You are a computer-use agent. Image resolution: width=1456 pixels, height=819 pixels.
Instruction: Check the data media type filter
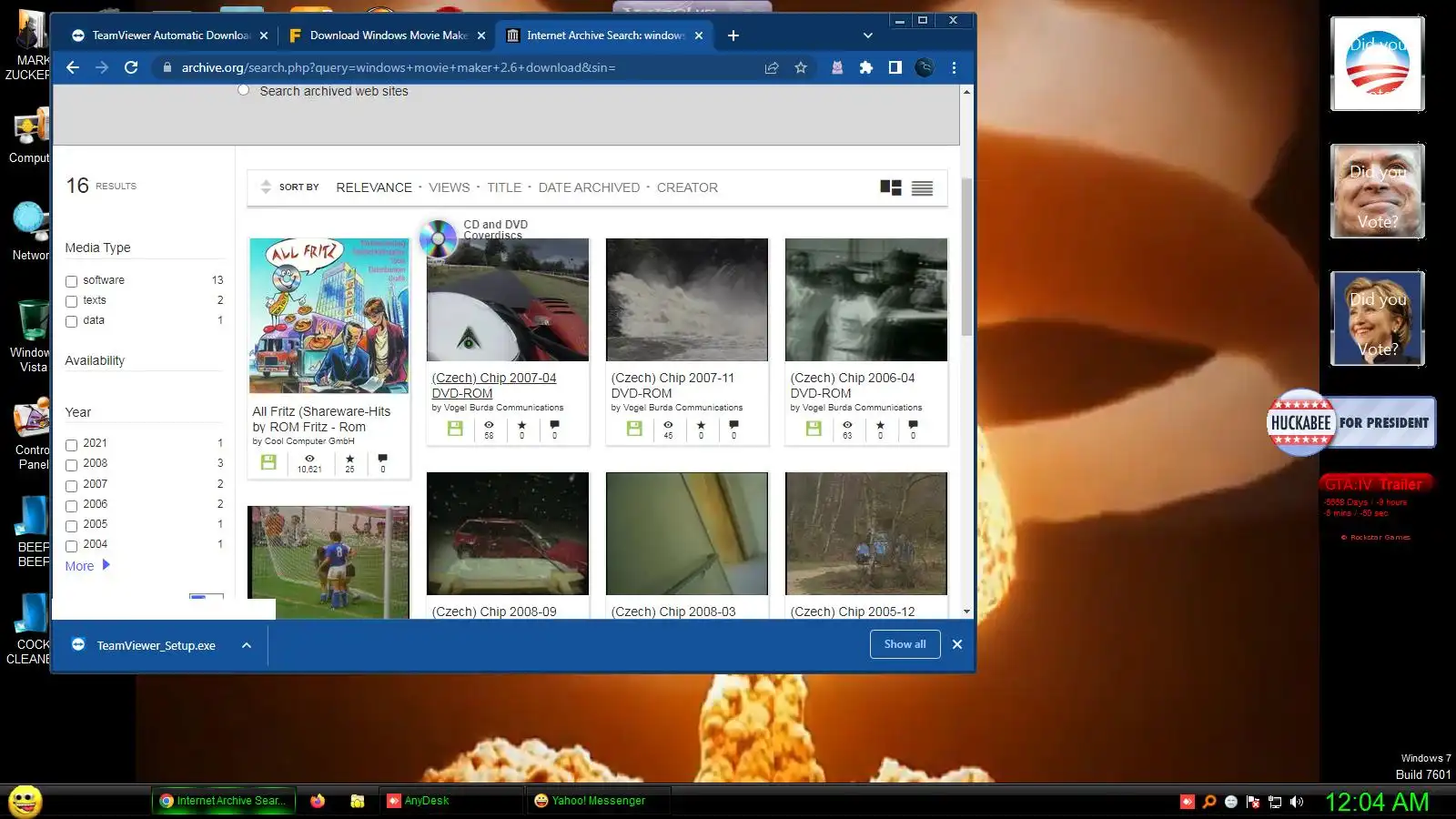point(71,321)
